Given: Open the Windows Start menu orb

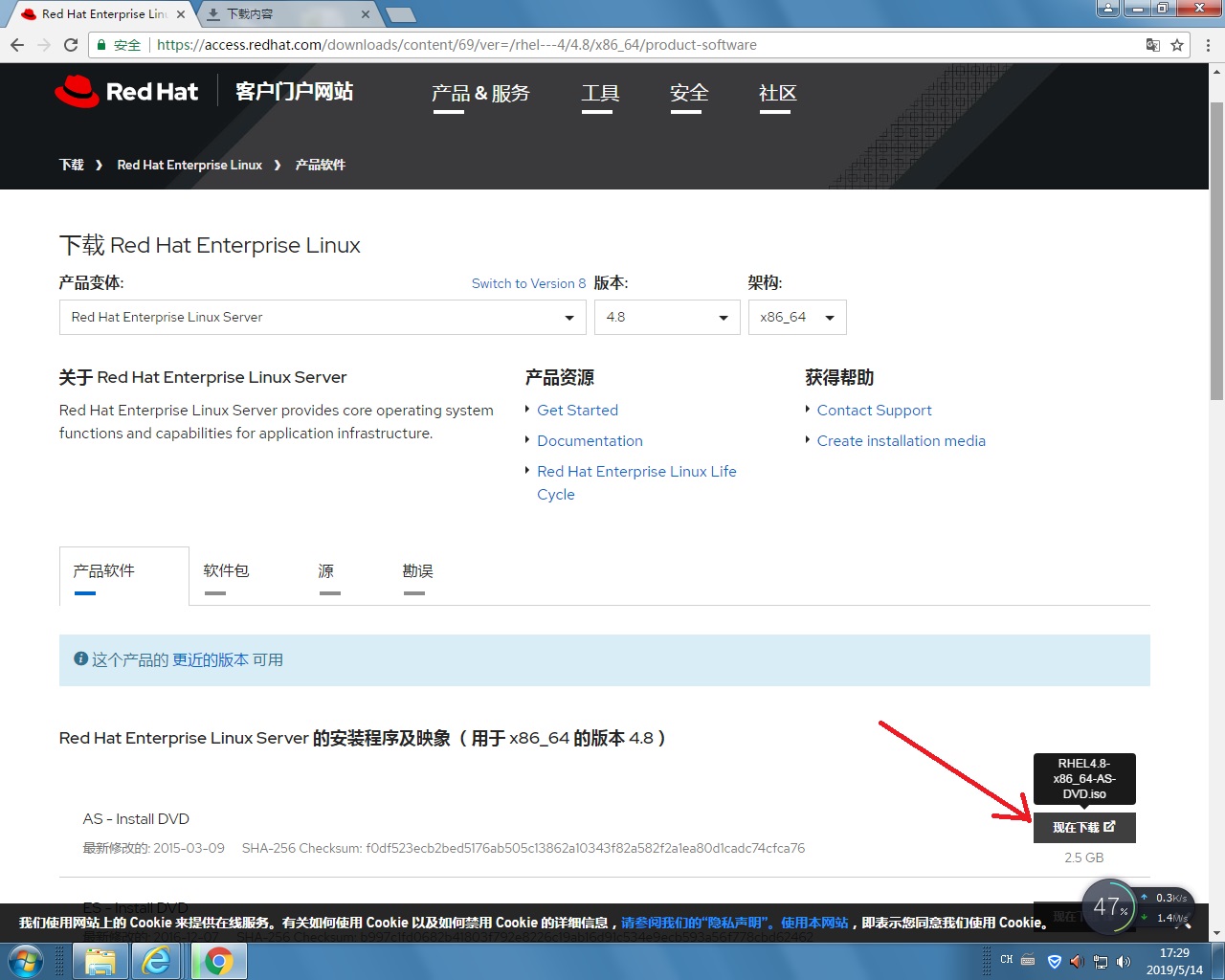Looking at the screenshot, I should pyautogui.click(x=25, y=960).
